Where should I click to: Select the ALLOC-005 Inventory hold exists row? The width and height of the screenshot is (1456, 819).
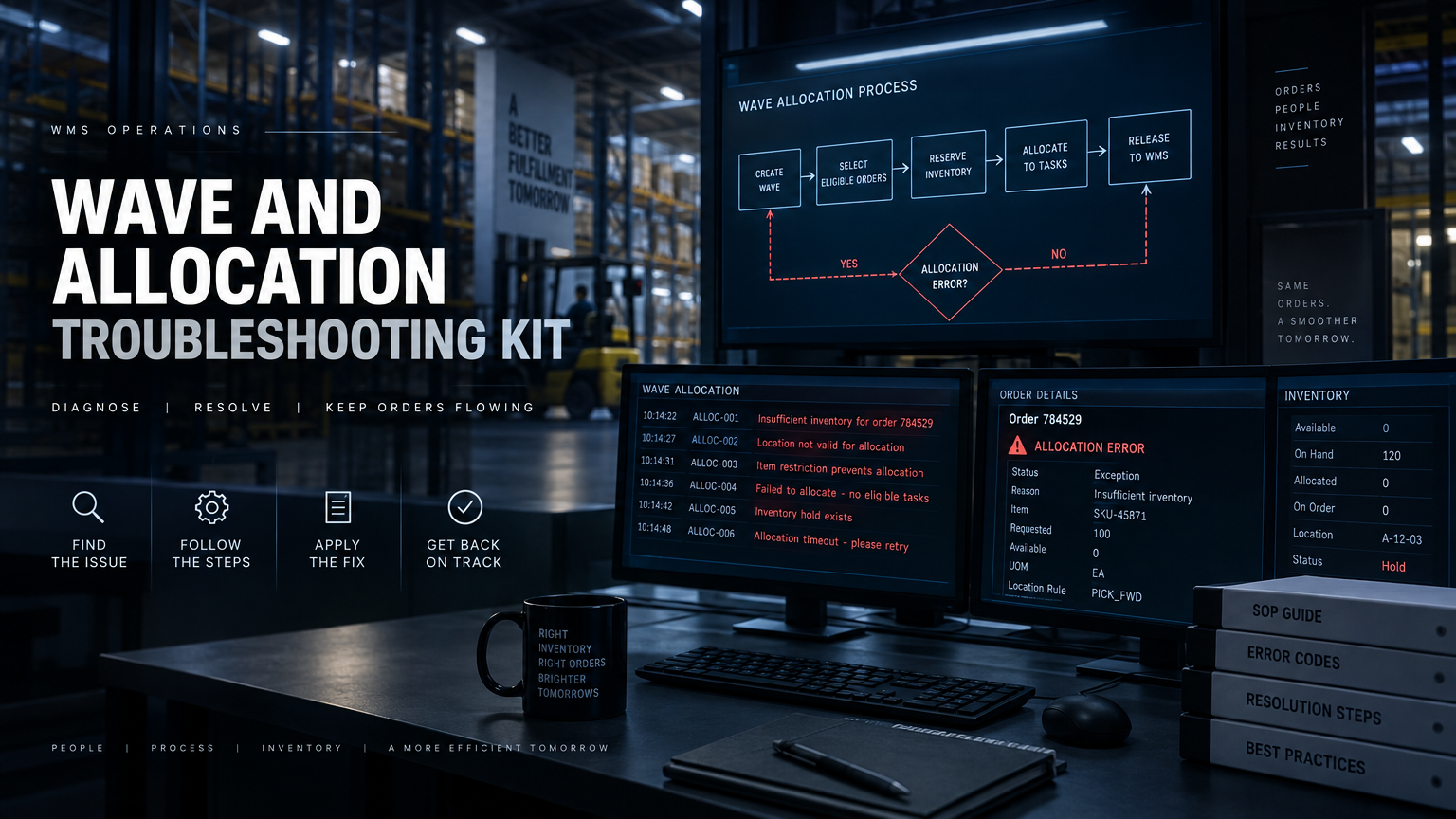click(745, 512)
